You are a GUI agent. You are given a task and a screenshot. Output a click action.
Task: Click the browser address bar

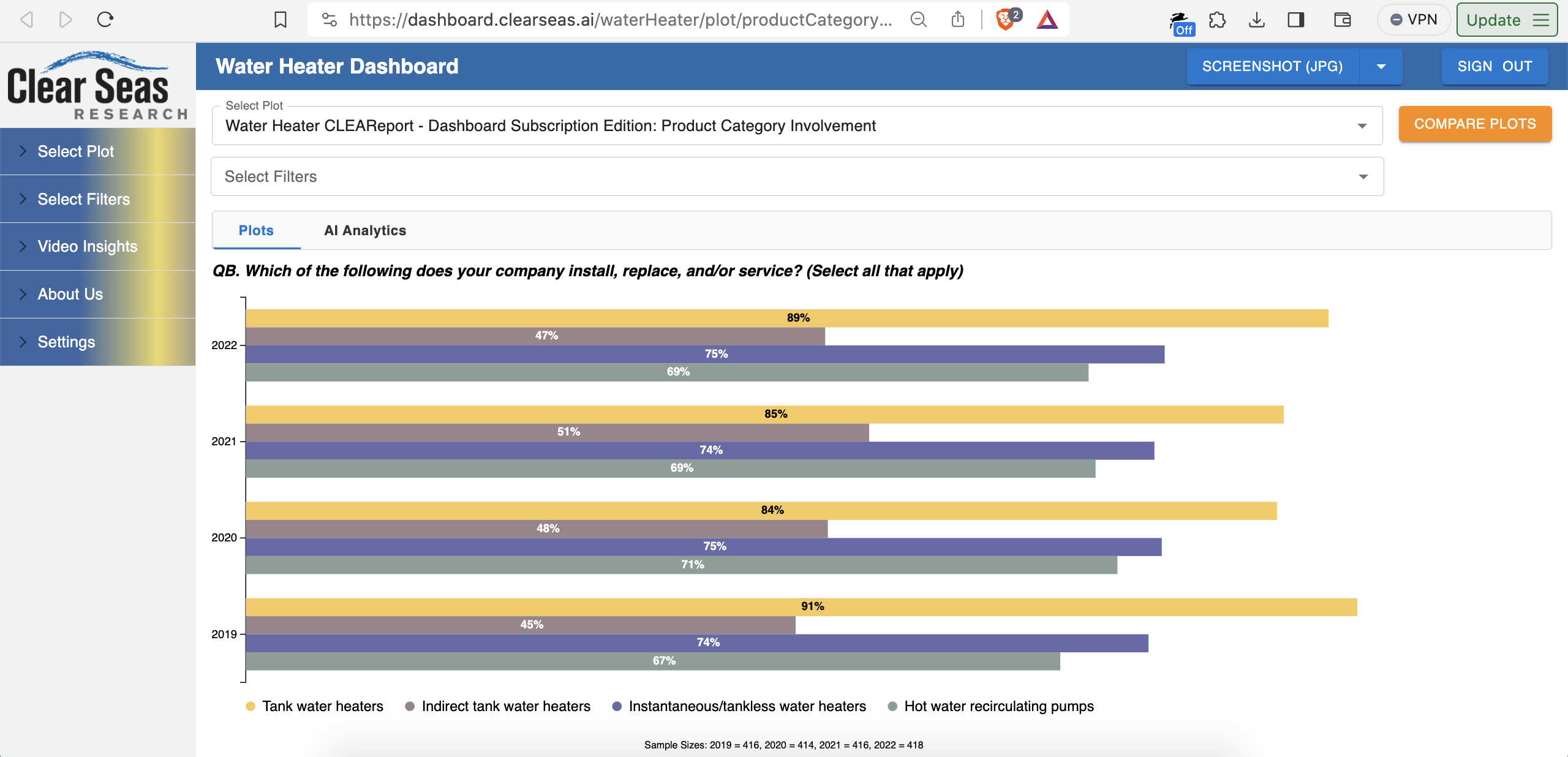pyautogui.click(x=612, y=19)
